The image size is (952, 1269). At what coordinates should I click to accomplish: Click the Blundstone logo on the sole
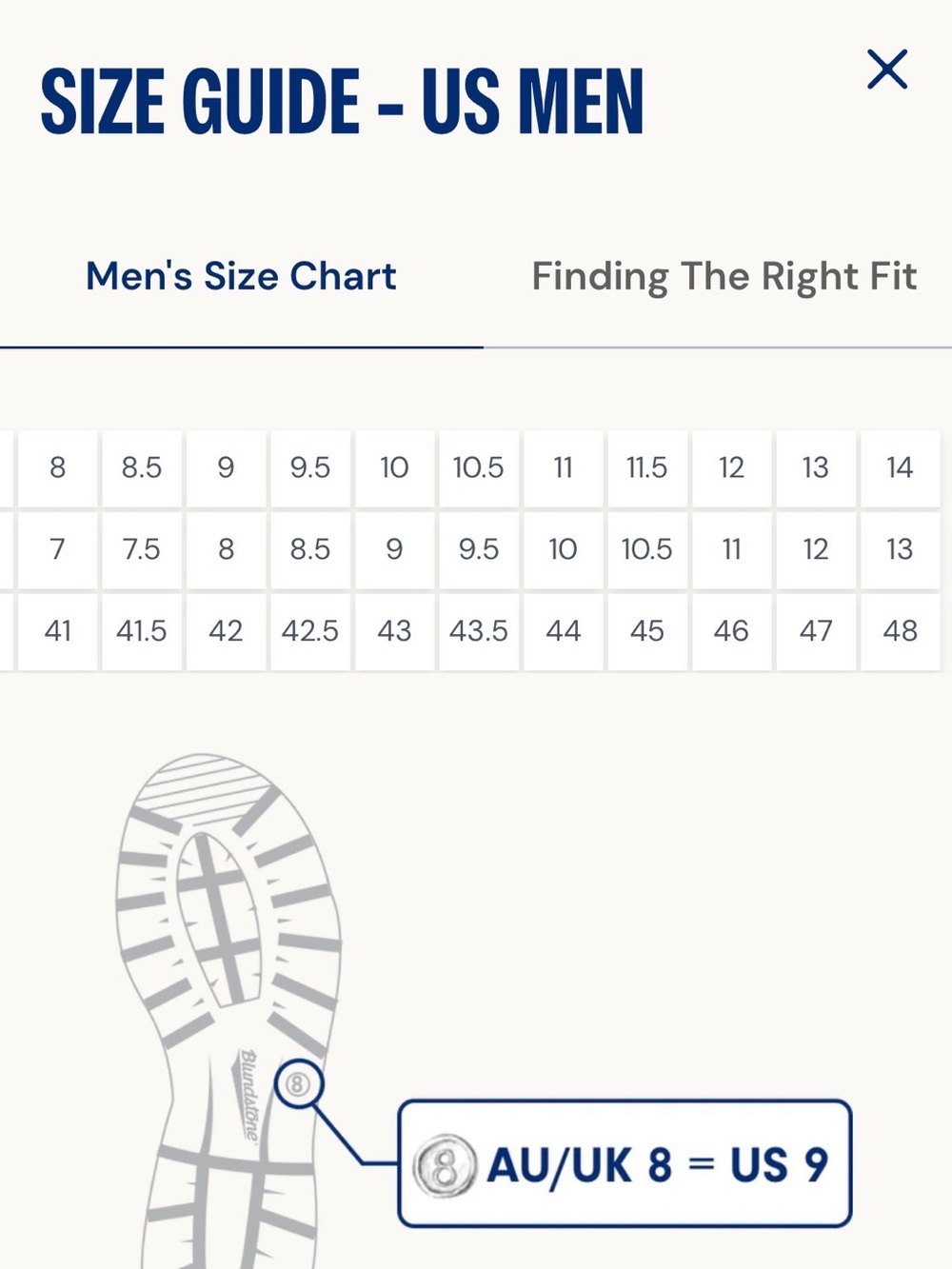click(x=248, y=1095)
